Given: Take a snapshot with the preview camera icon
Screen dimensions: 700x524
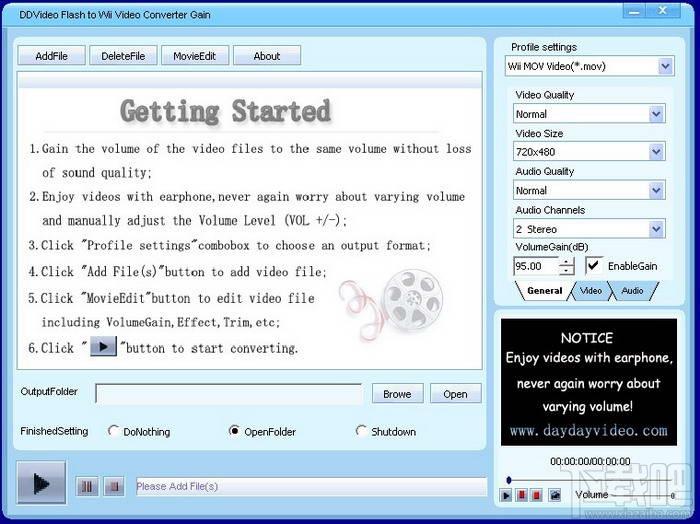Looking at the screenshot, I should [x=554, y=495].
